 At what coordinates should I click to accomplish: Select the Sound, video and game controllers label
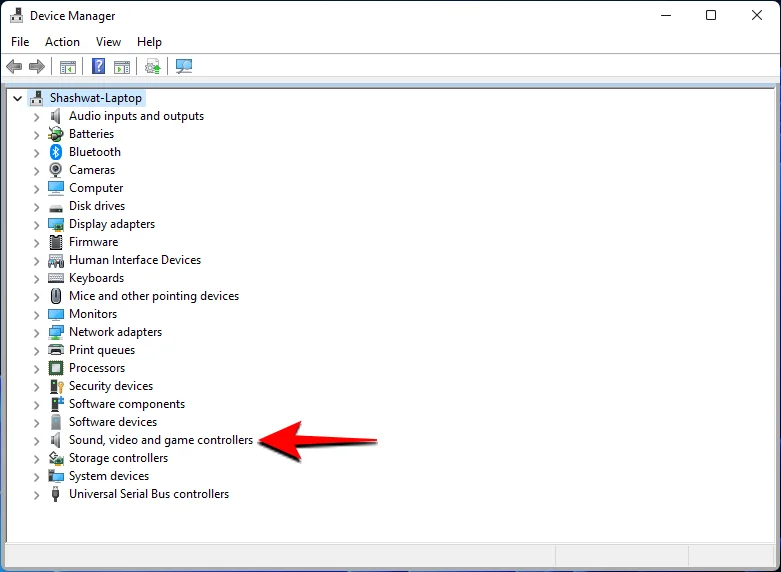(161, 440)
